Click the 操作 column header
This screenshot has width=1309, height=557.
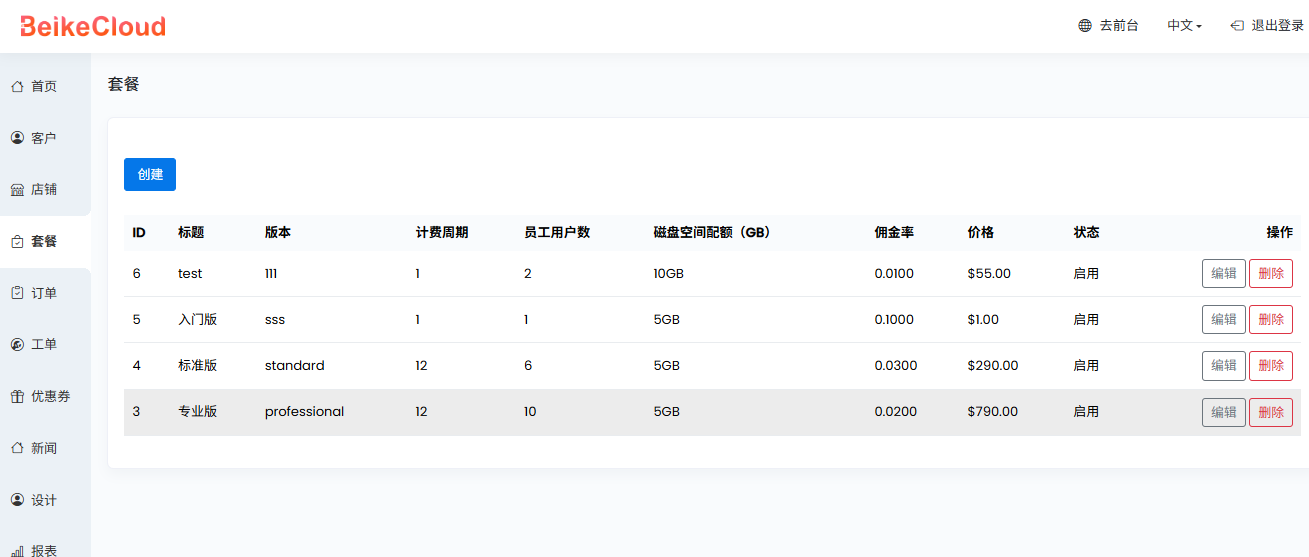(x=1279, y=232)
